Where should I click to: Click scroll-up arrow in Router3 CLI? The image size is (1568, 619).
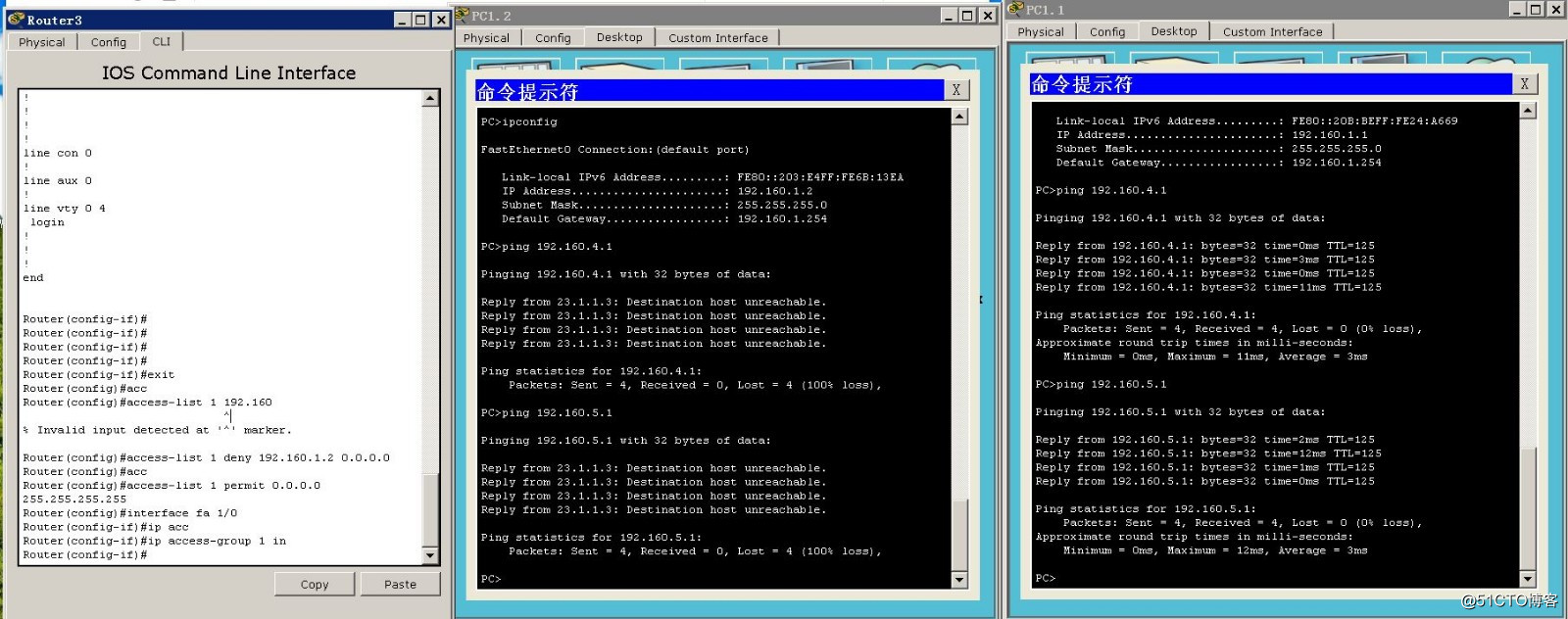[x=430, y=99]
